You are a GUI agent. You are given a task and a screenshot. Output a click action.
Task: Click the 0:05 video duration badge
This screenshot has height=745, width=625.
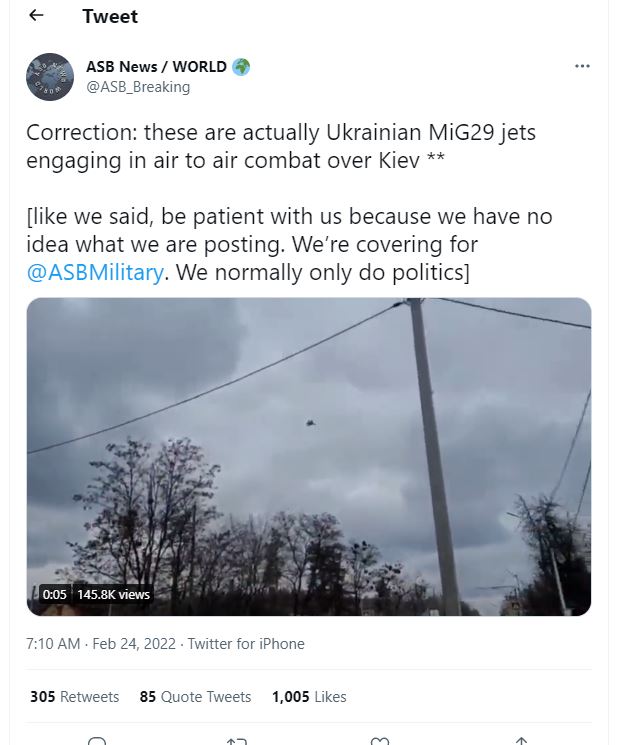[55, 594]
